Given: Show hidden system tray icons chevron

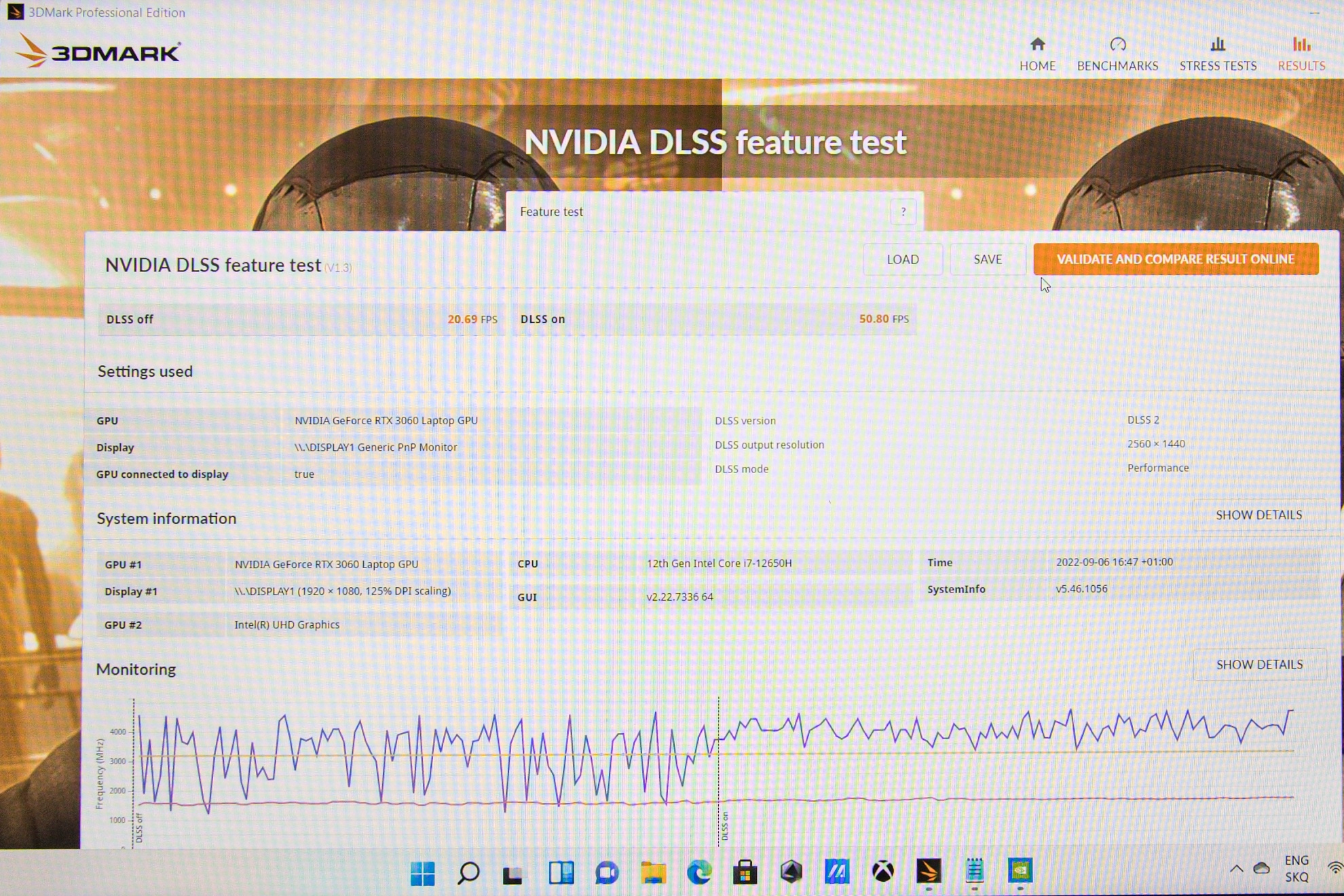Looking at the screenshot, I should click(x=1236, y=869).
